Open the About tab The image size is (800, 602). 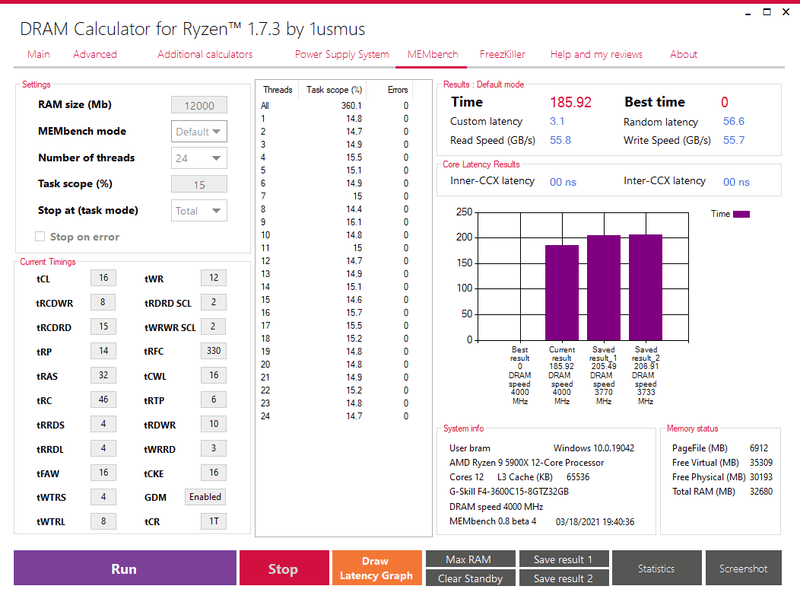pyautogui.click(x=683, y=54)
